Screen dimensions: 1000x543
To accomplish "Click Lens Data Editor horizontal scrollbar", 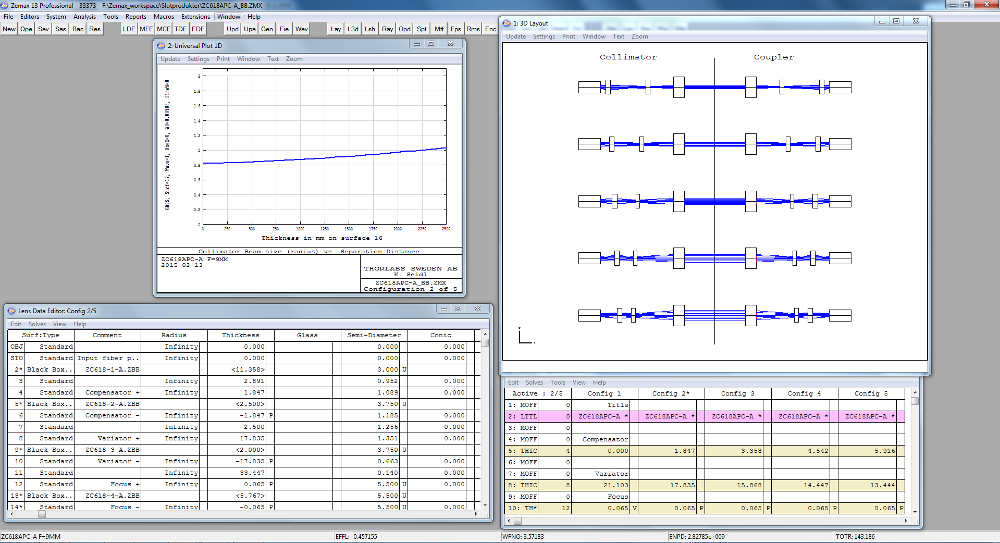I will 243,513.
